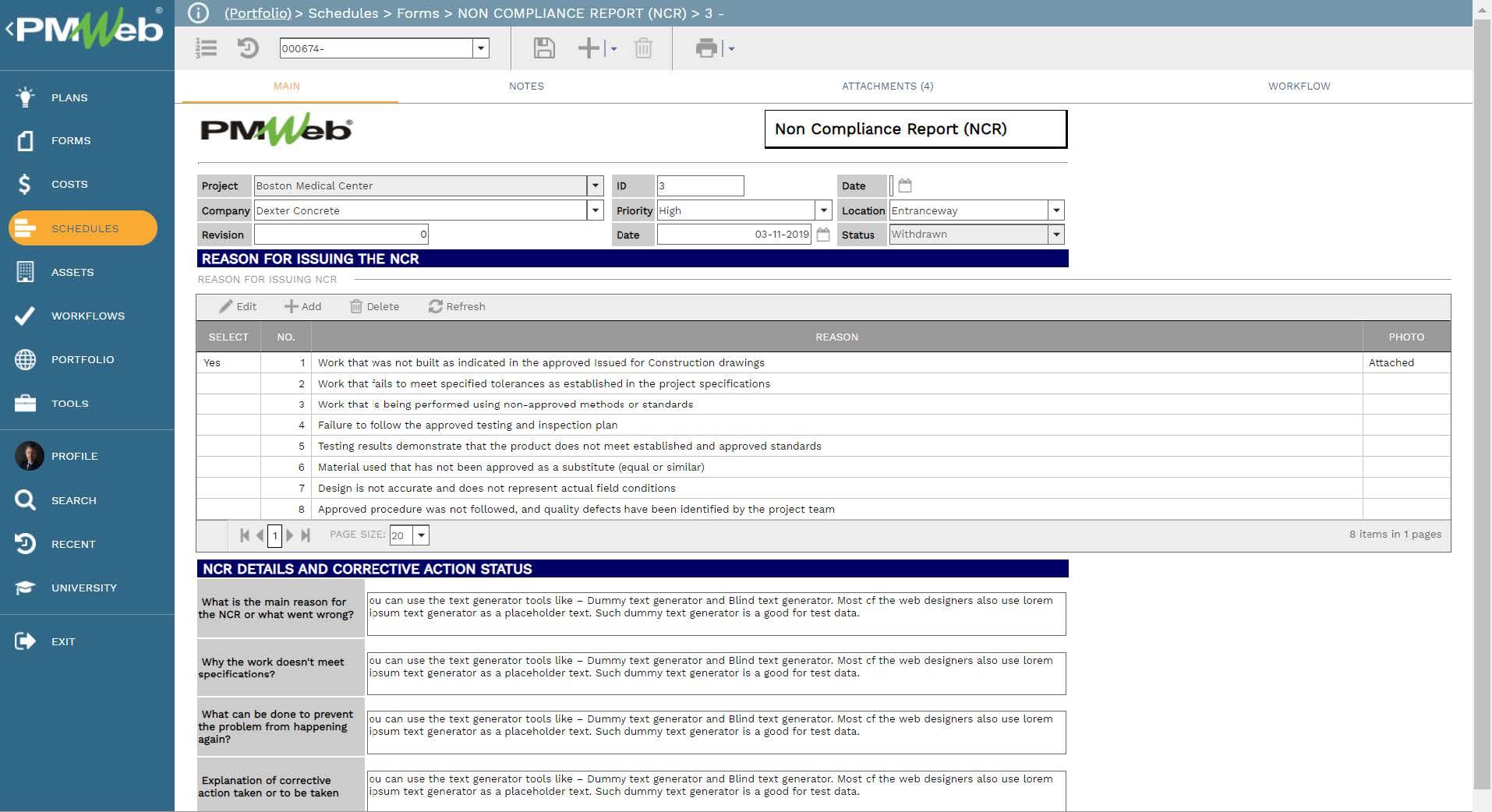Expand the Priority dropdown

click(x=824, y=210)
